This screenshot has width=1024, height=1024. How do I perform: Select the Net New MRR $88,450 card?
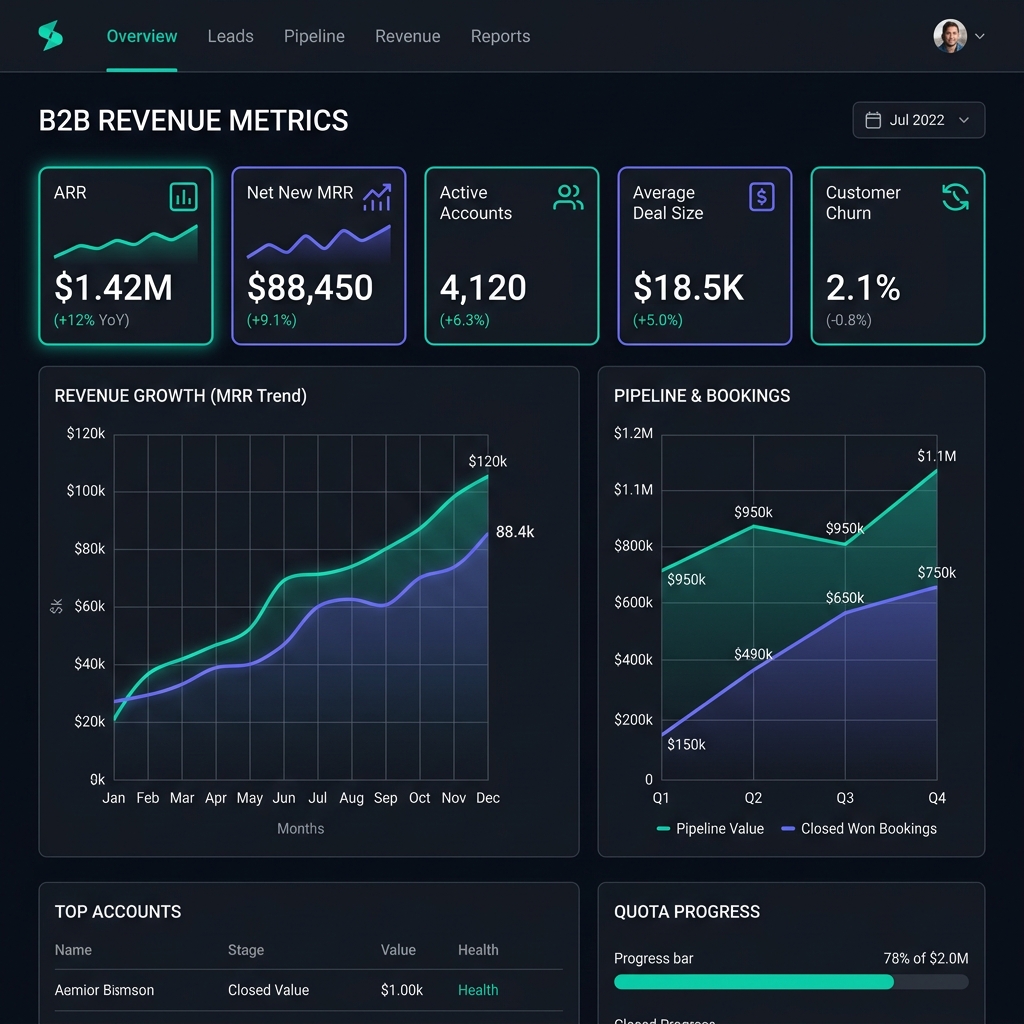click(319, 256)
